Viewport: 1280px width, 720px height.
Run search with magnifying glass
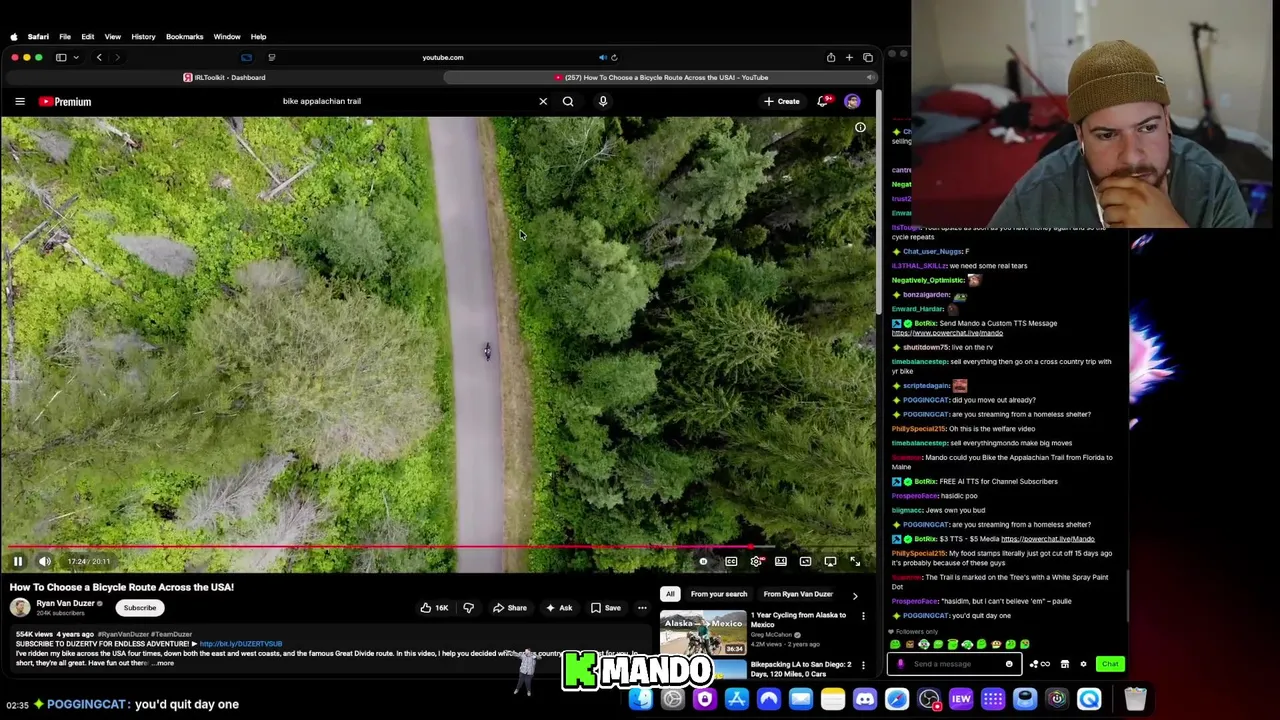[568, 101]
